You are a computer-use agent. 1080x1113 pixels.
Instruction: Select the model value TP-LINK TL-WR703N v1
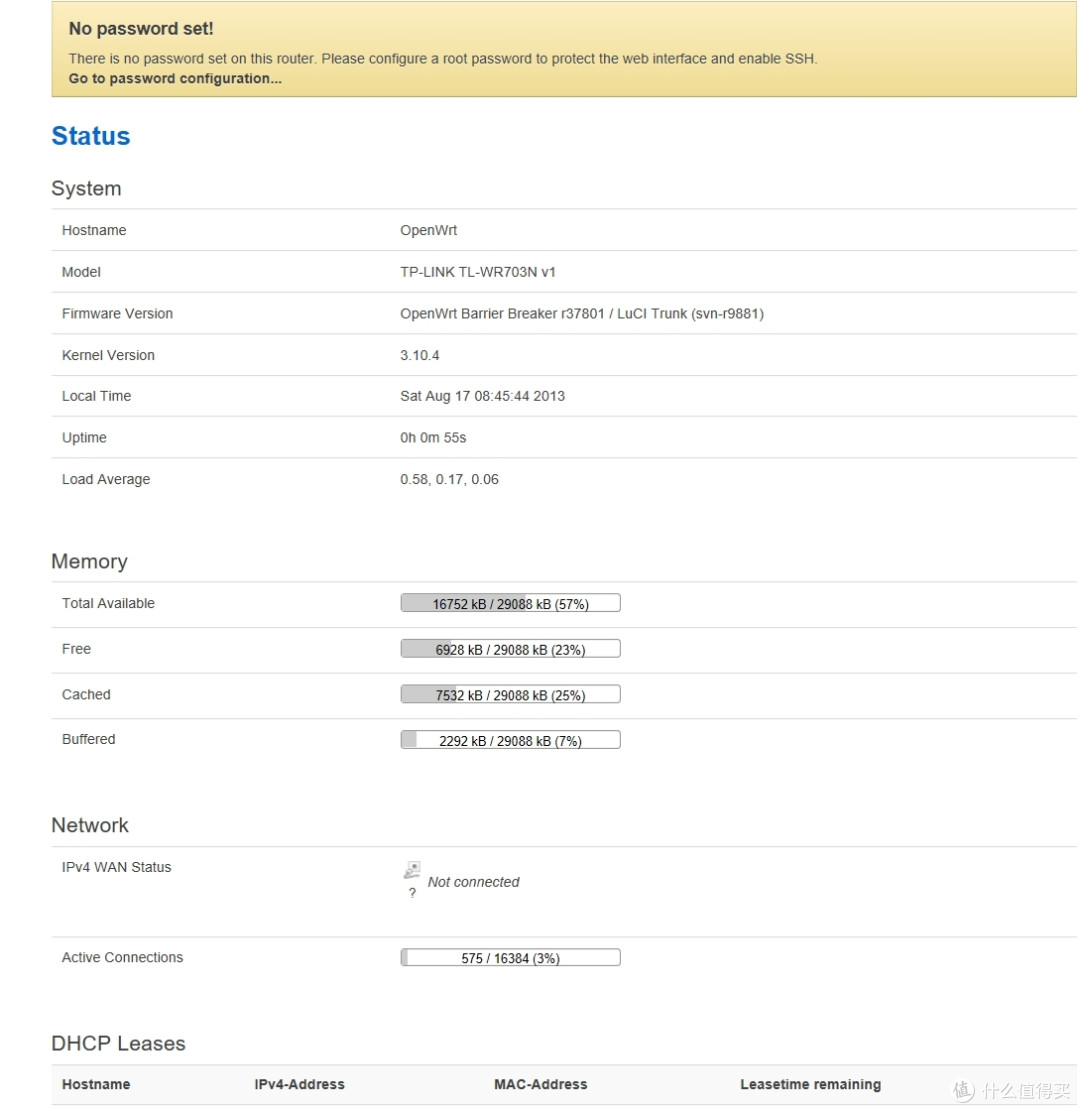[478, 272]
